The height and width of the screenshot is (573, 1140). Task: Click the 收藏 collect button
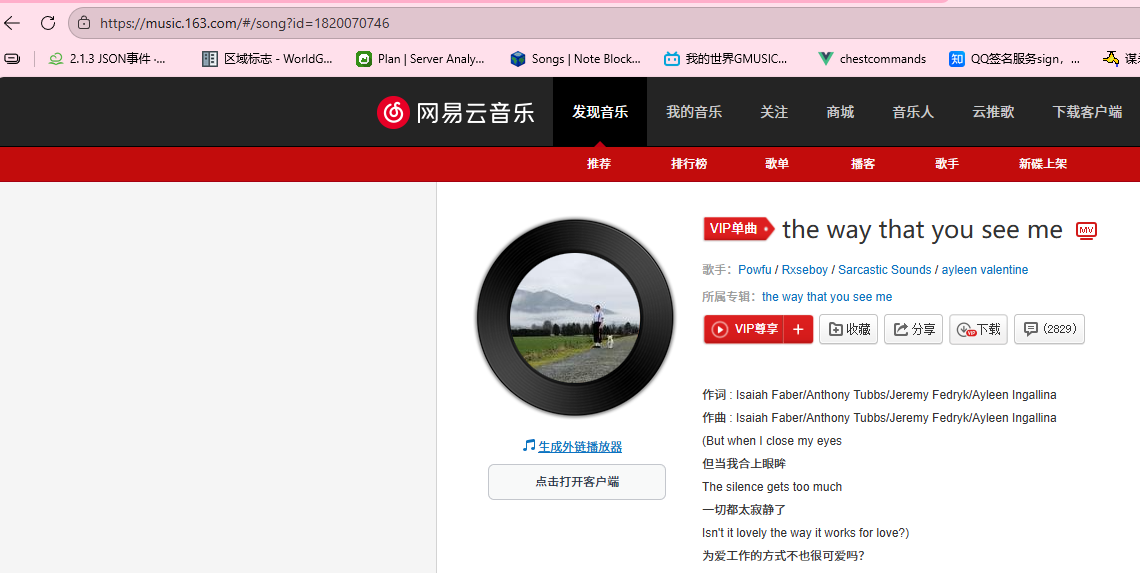pyautogui.click(x=848, y=330)
